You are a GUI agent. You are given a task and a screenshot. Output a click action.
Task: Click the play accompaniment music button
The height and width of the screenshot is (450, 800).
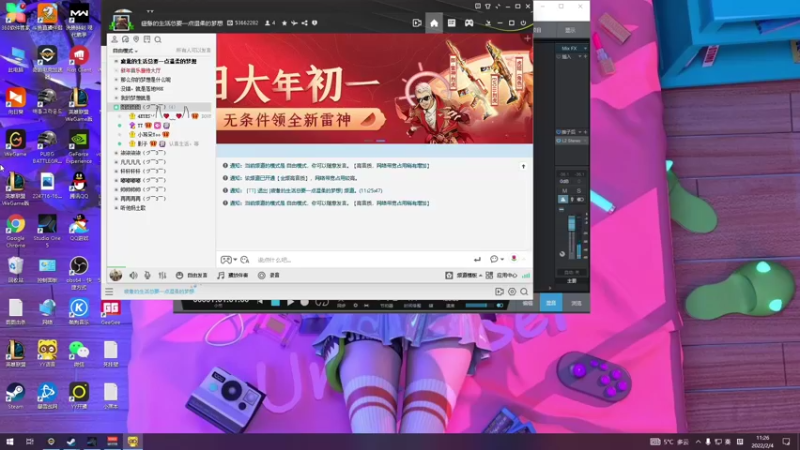pyautogui.click(x=233, y=276)
